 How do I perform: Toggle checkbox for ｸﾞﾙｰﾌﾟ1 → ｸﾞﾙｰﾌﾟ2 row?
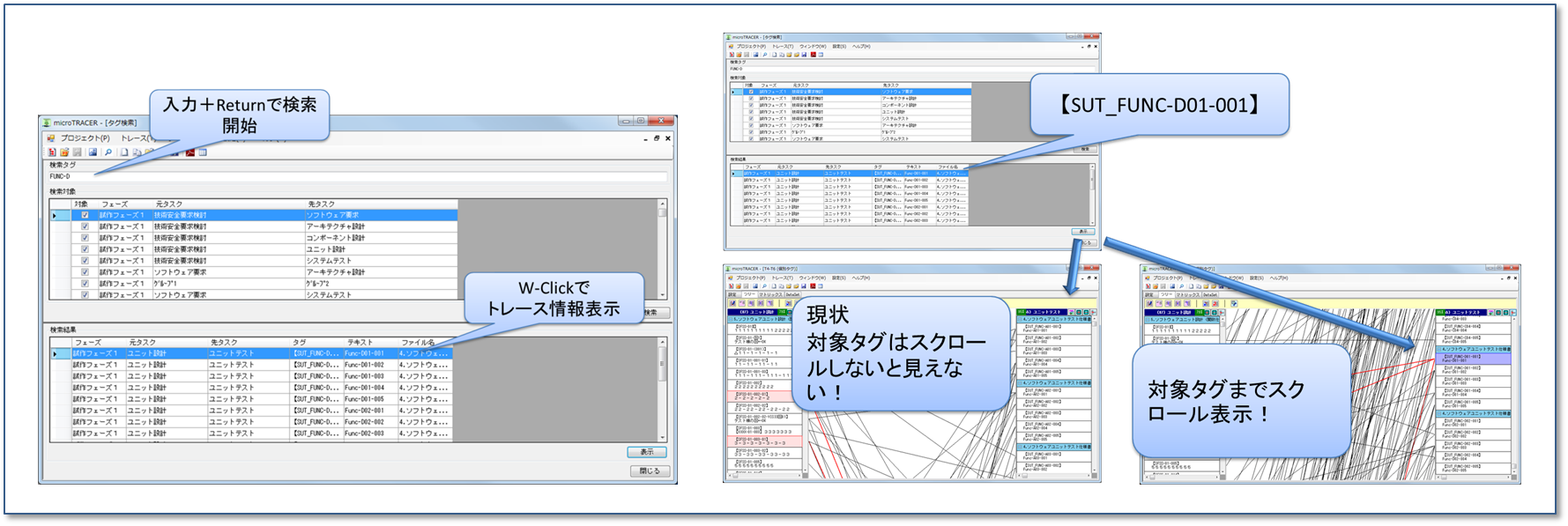[x=85, y=284]
